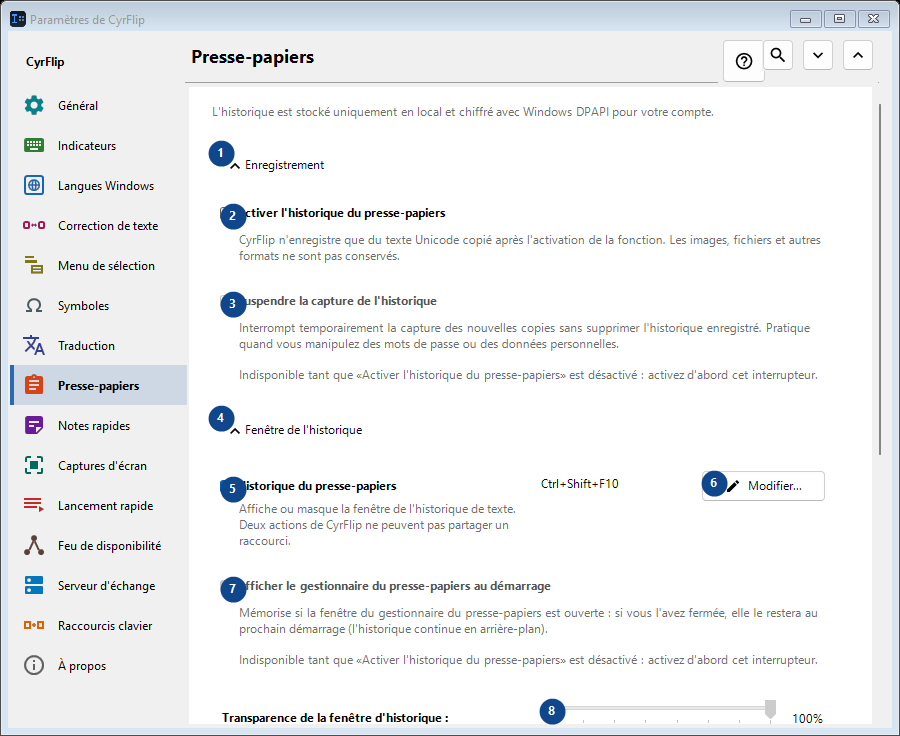The image size is (900, 736).
Task: Go to Feu de disponibilité page
Action: (99, 545)
